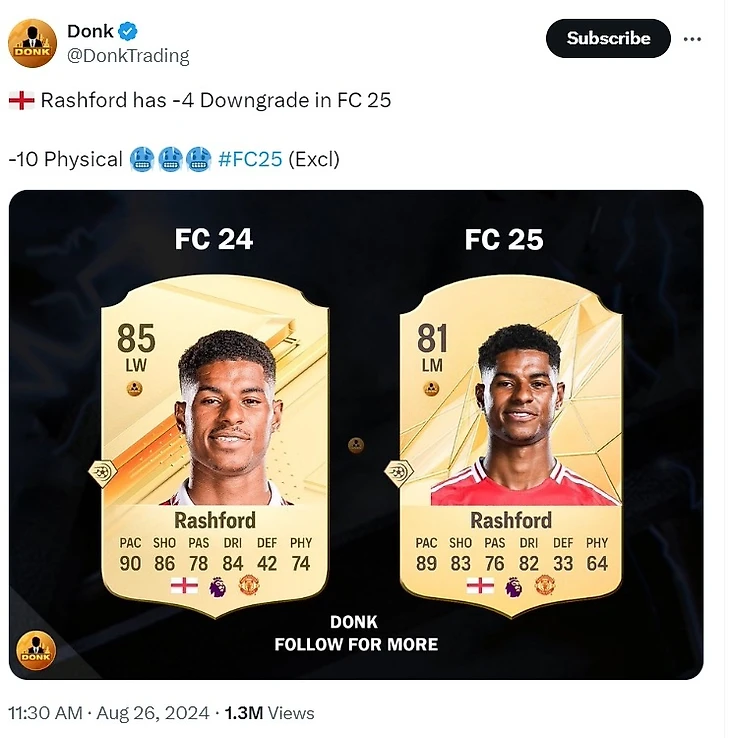The height and width of the screenshot is (738, 730).
Task: Click England flag on FC 24 card
Action: [184, 586]
